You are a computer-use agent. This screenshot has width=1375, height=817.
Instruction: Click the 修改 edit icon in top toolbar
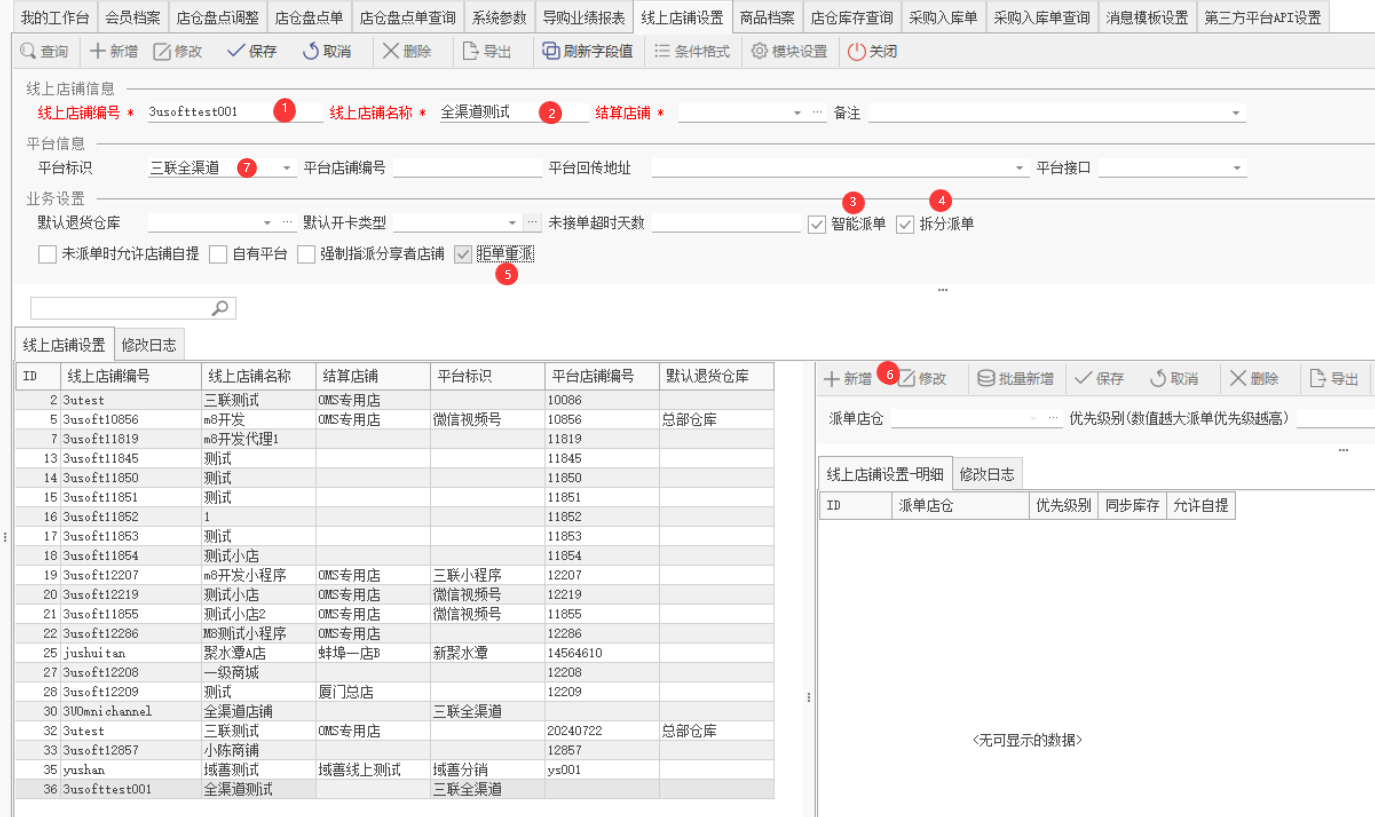(162, 51)
